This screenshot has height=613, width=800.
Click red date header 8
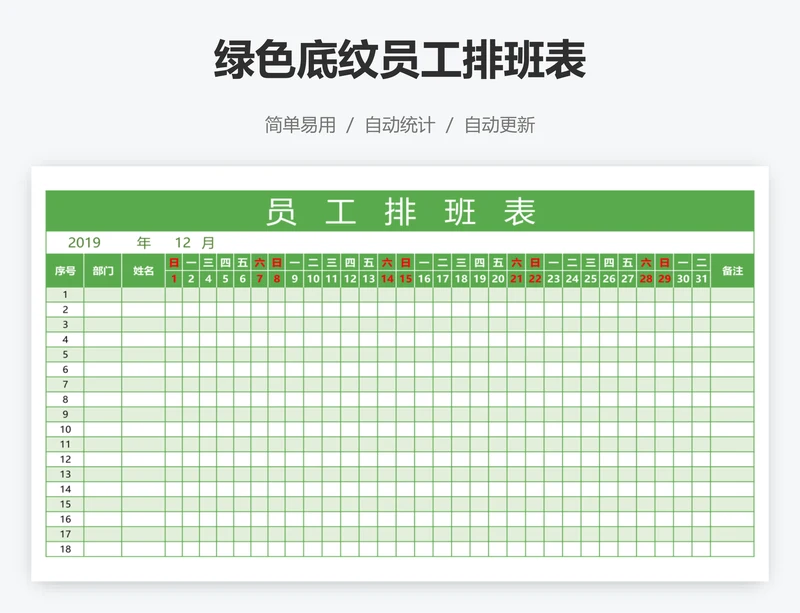(x=277, y=279)
